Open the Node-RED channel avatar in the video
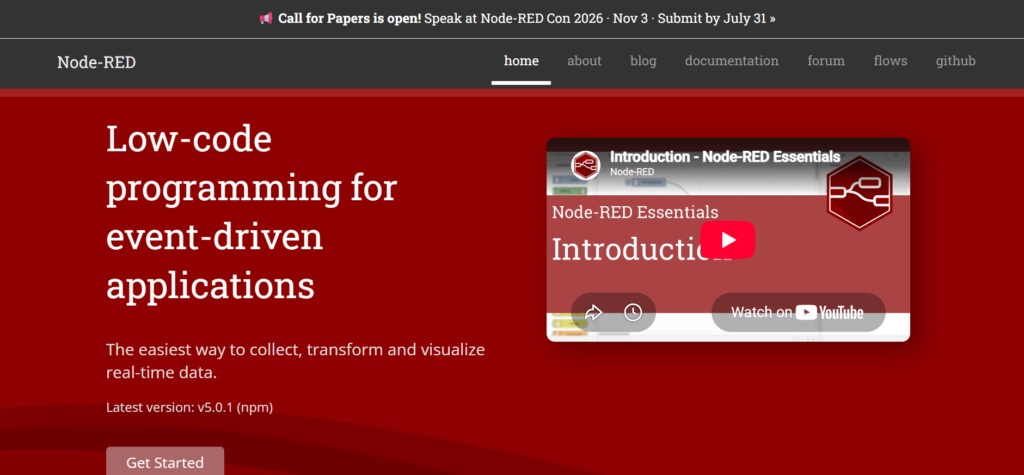Viewport: 1024px width, 475px height. pyautogui.click(x=586, y=165)
